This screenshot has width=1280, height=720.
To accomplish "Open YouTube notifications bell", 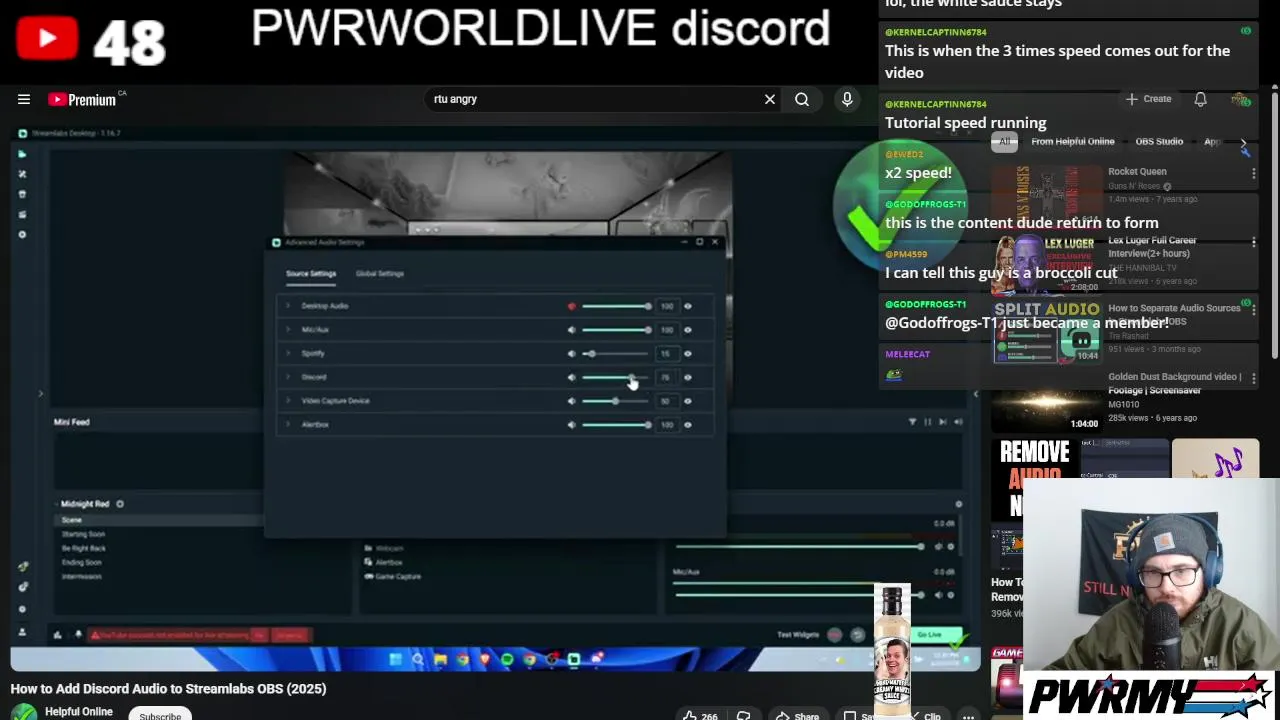I will click(x=1200, y=99).
